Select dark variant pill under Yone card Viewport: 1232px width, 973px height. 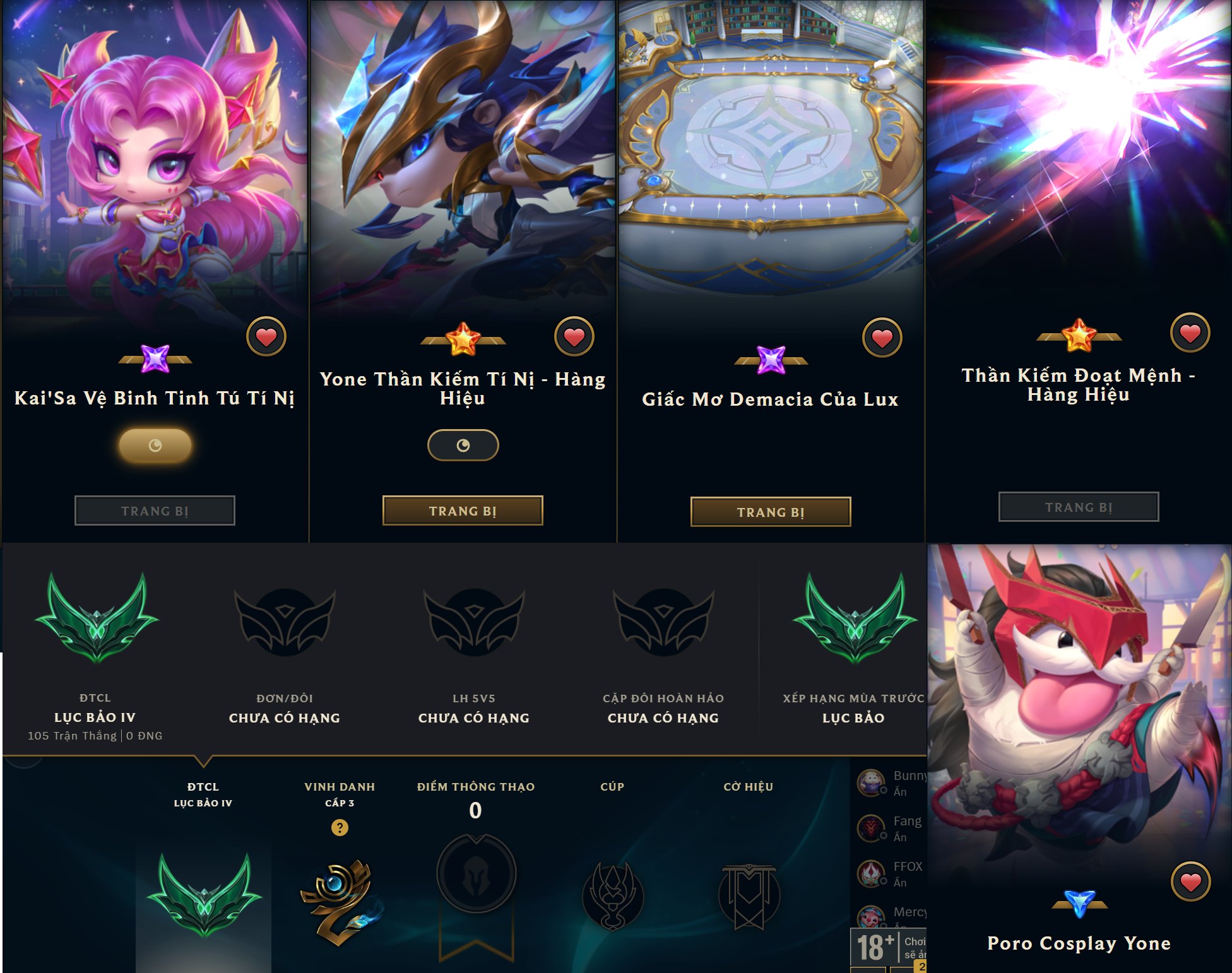coord(463,445)
